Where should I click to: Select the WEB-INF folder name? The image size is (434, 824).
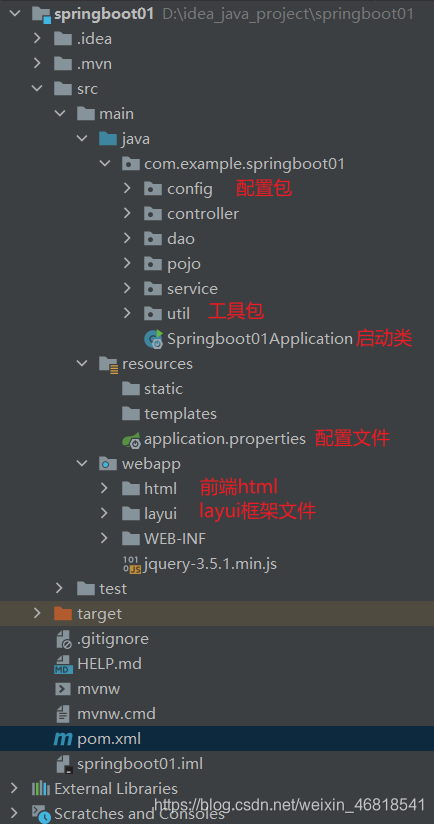[x=175, y=539]
